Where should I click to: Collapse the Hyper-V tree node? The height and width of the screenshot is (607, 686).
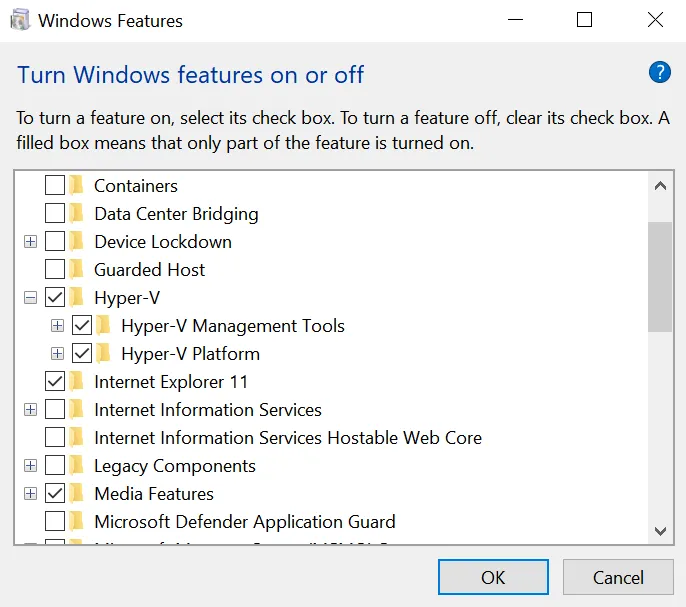(x=30, y=298)
